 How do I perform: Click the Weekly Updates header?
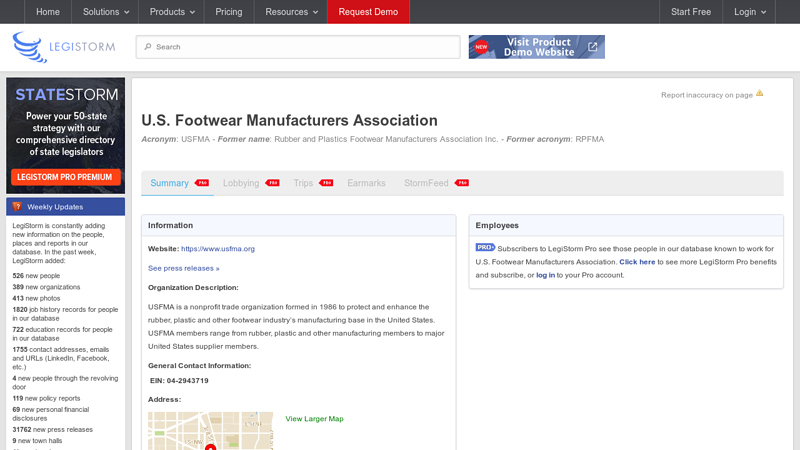click(x=65, y=207)
